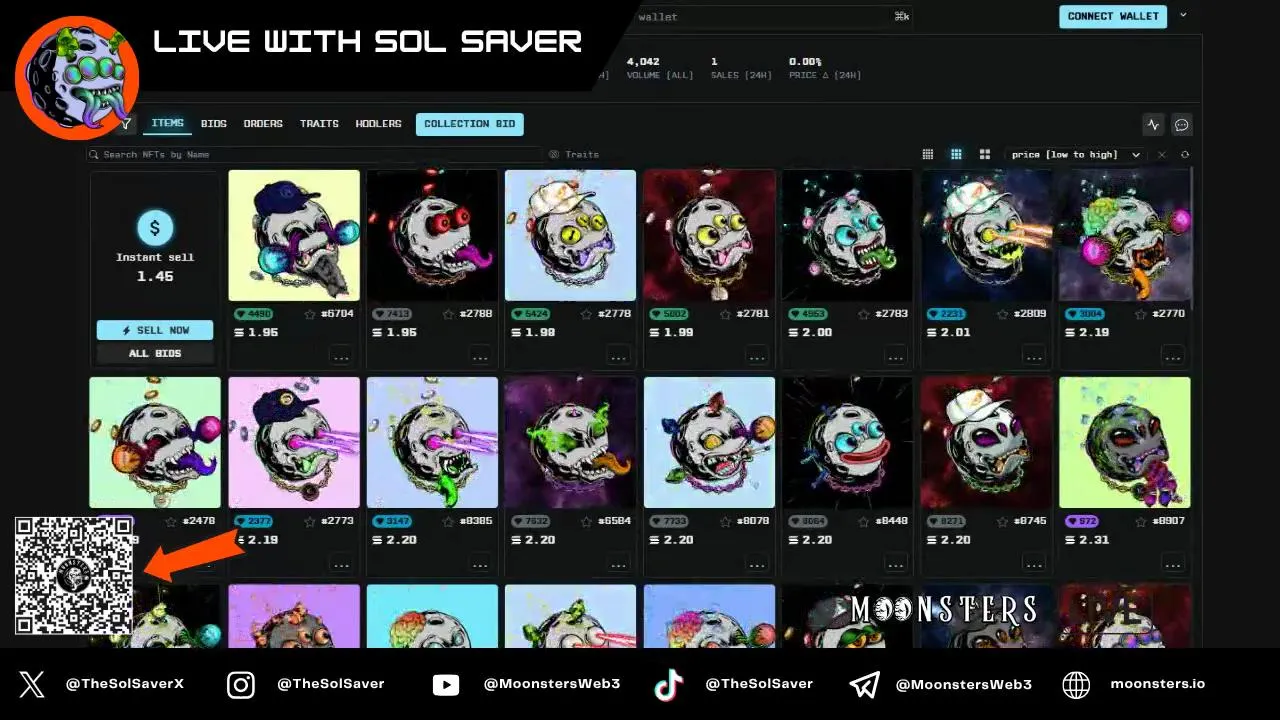The width and height of the screenshot is (1280, 720).
Task: Click the rarity badge 2231
Action: coord(945,314)
